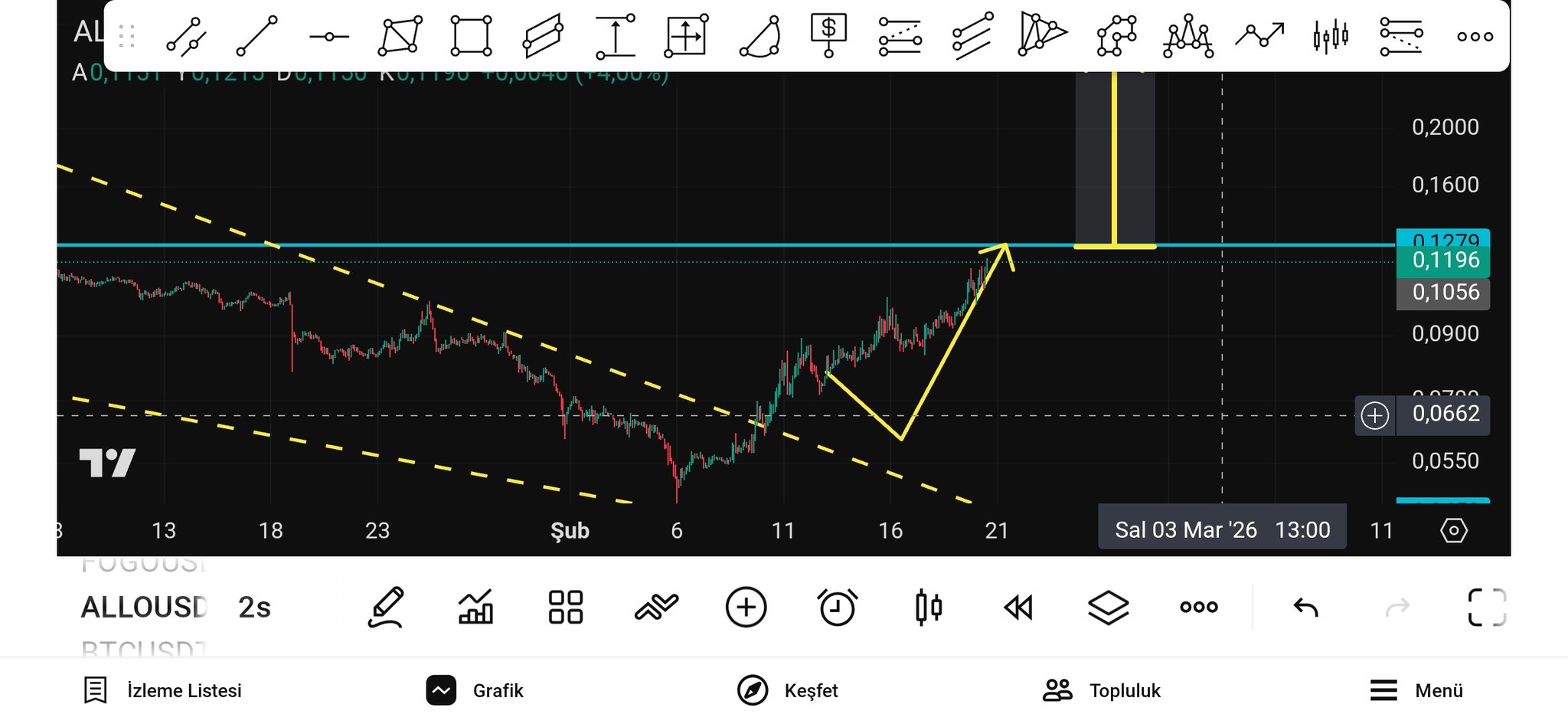Click the plus button at price 0,0662
The image size is (1568, 724).
tap(1375, 415)
